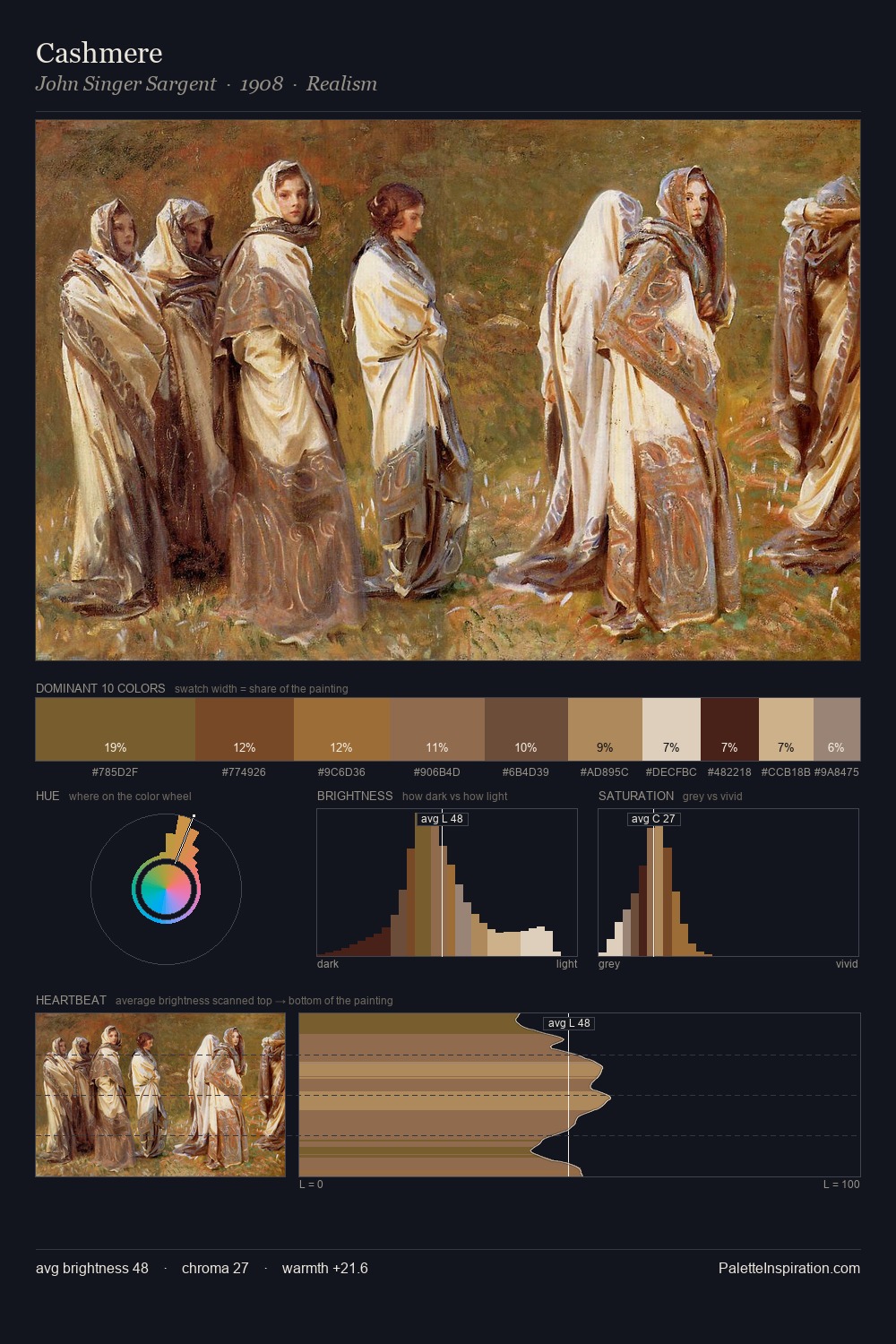Click the 19% color swatch #785D2F
Viewport: 896px width, 1344px height.
pyautogui.click(x=116, y=729)
